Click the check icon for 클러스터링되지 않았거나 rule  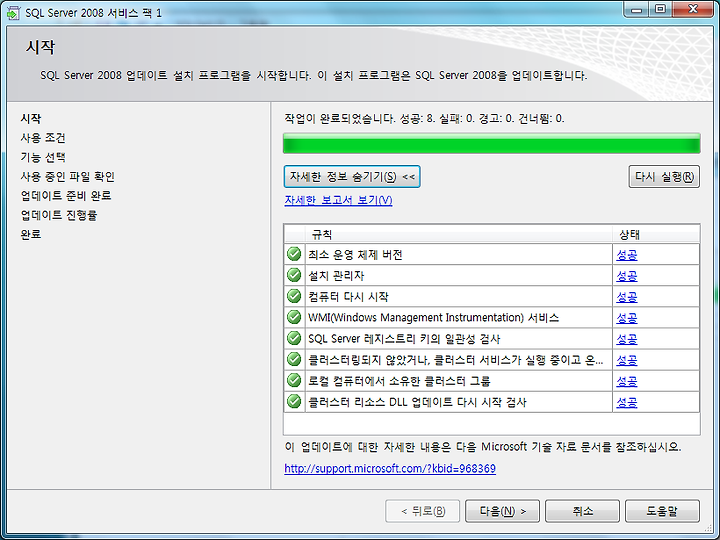pyautogui.click(x=294, y=360)
